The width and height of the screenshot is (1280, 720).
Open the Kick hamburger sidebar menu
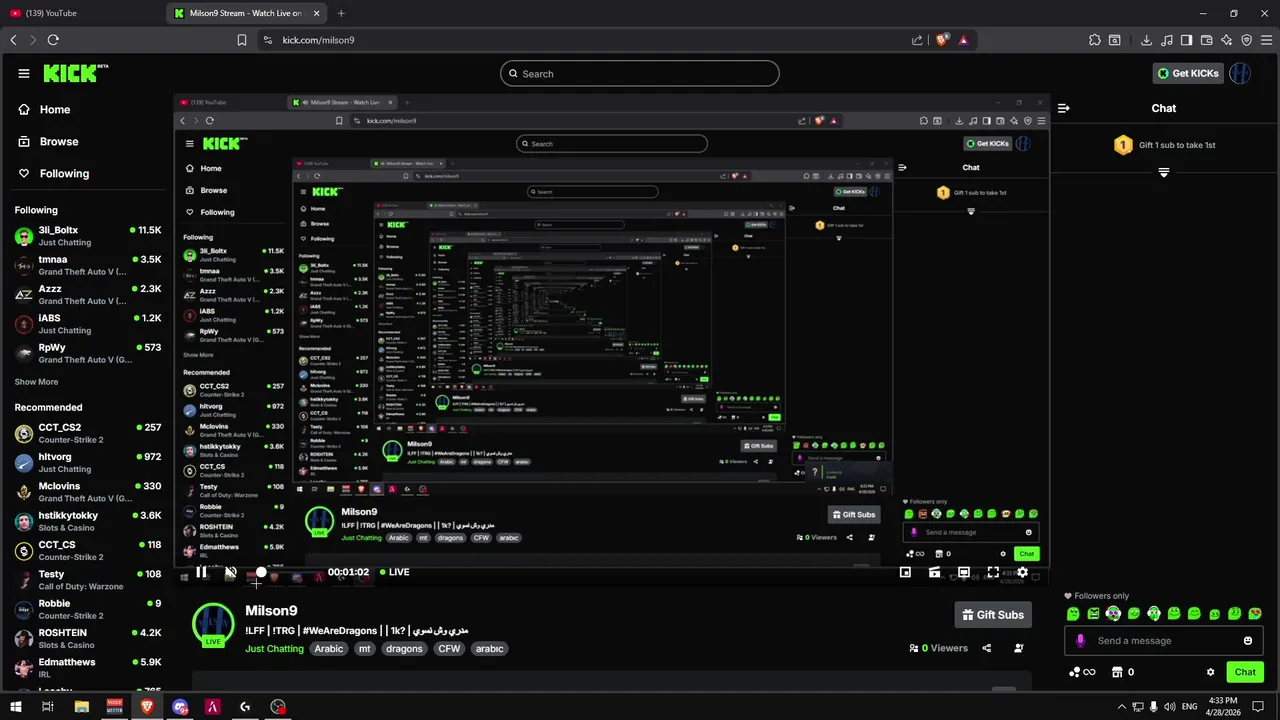[24, 73]
